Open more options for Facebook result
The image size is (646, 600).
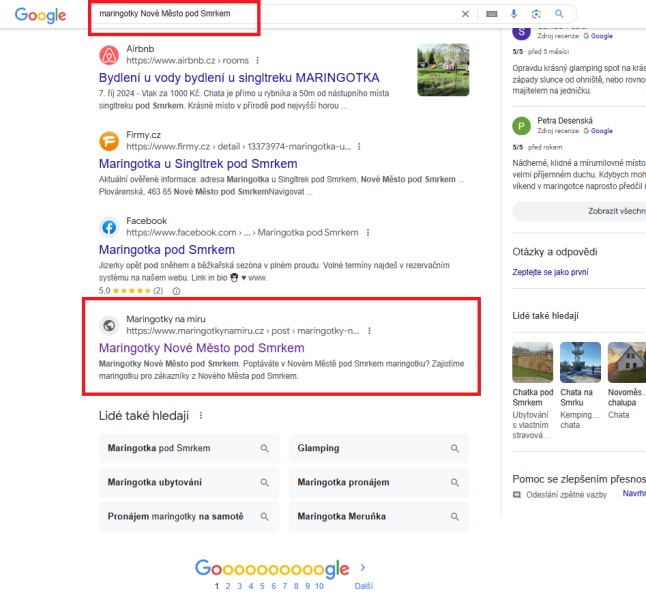[x=368, y=233]
